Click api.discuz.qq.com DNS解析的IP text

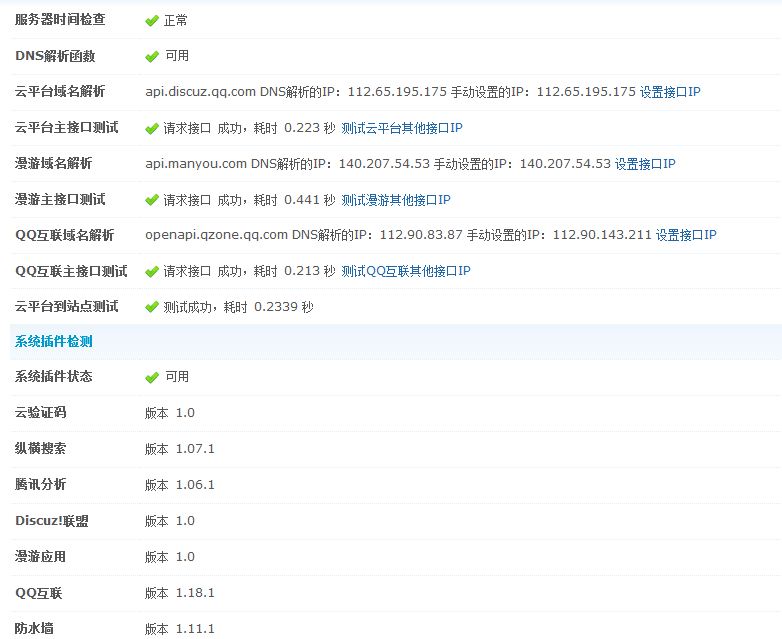[x=296, y=92]
